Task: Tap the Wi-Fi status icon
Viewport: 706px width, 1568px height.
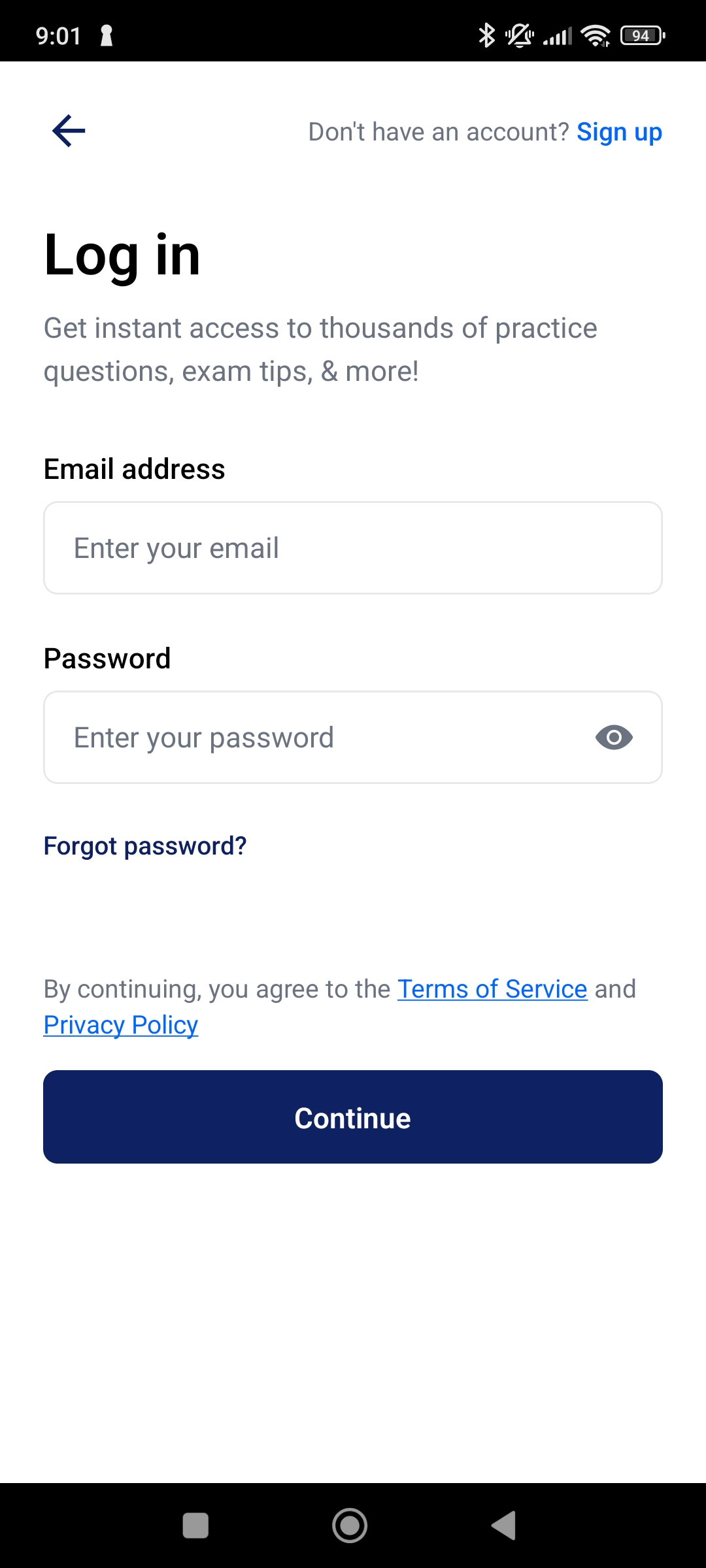Action: 596,35
